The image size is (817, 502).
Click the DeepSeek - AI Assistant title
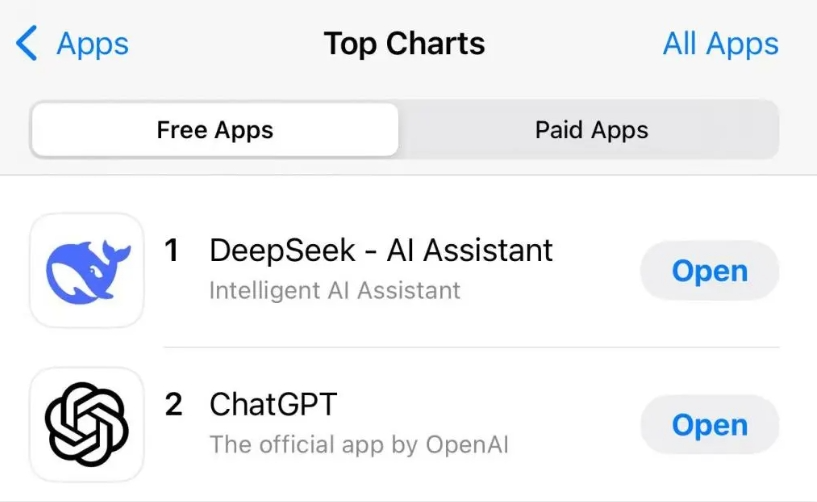381,250
